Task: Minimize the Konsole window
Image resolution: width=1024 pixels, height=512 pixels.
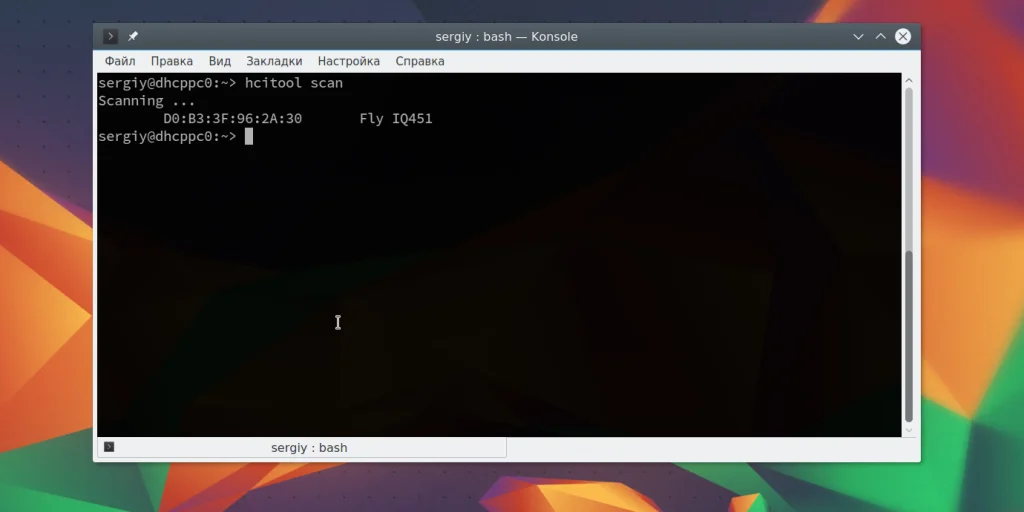Action: (858, 37)
